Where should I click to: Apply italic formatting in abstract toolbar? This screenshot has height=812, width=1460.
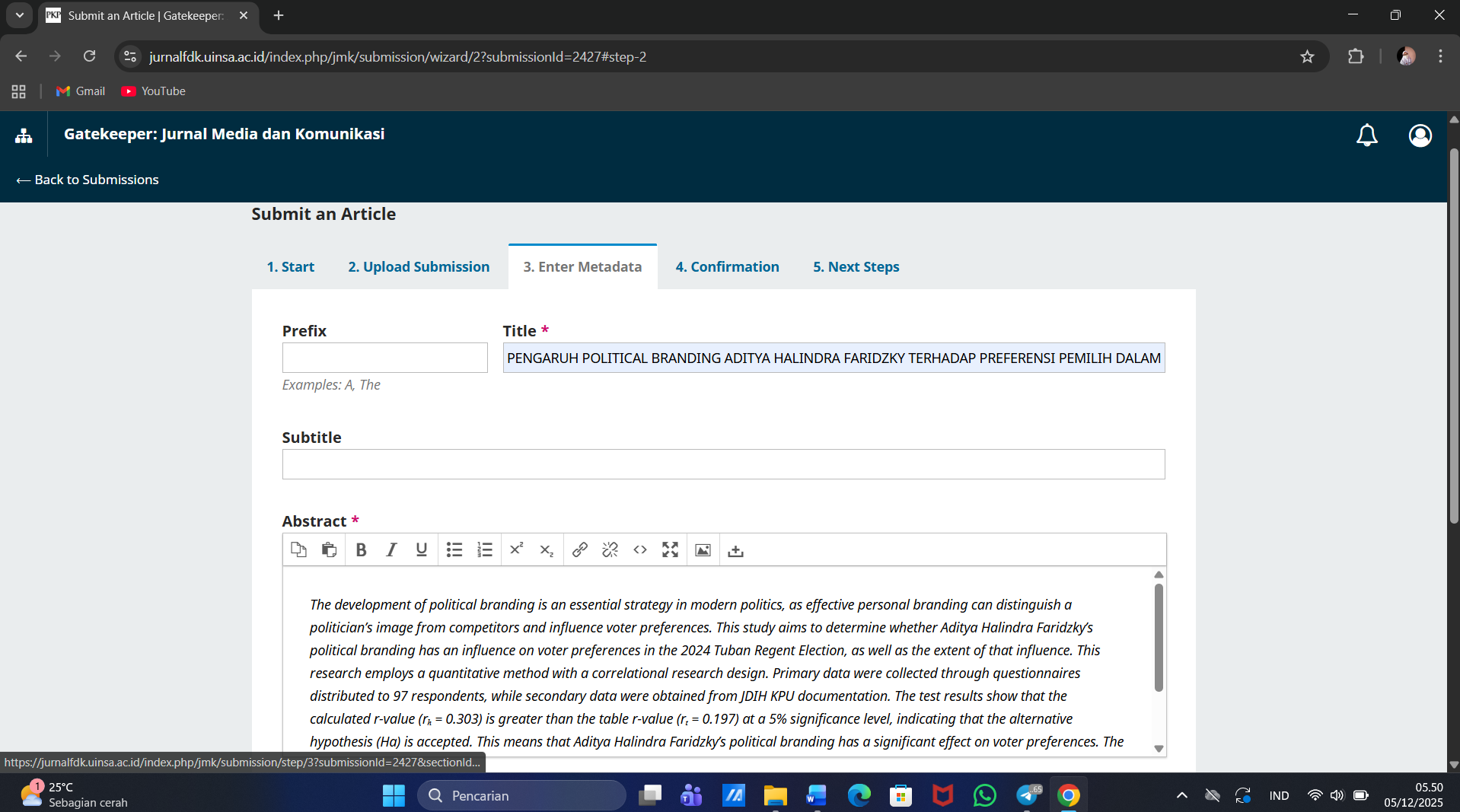(391, 550)
